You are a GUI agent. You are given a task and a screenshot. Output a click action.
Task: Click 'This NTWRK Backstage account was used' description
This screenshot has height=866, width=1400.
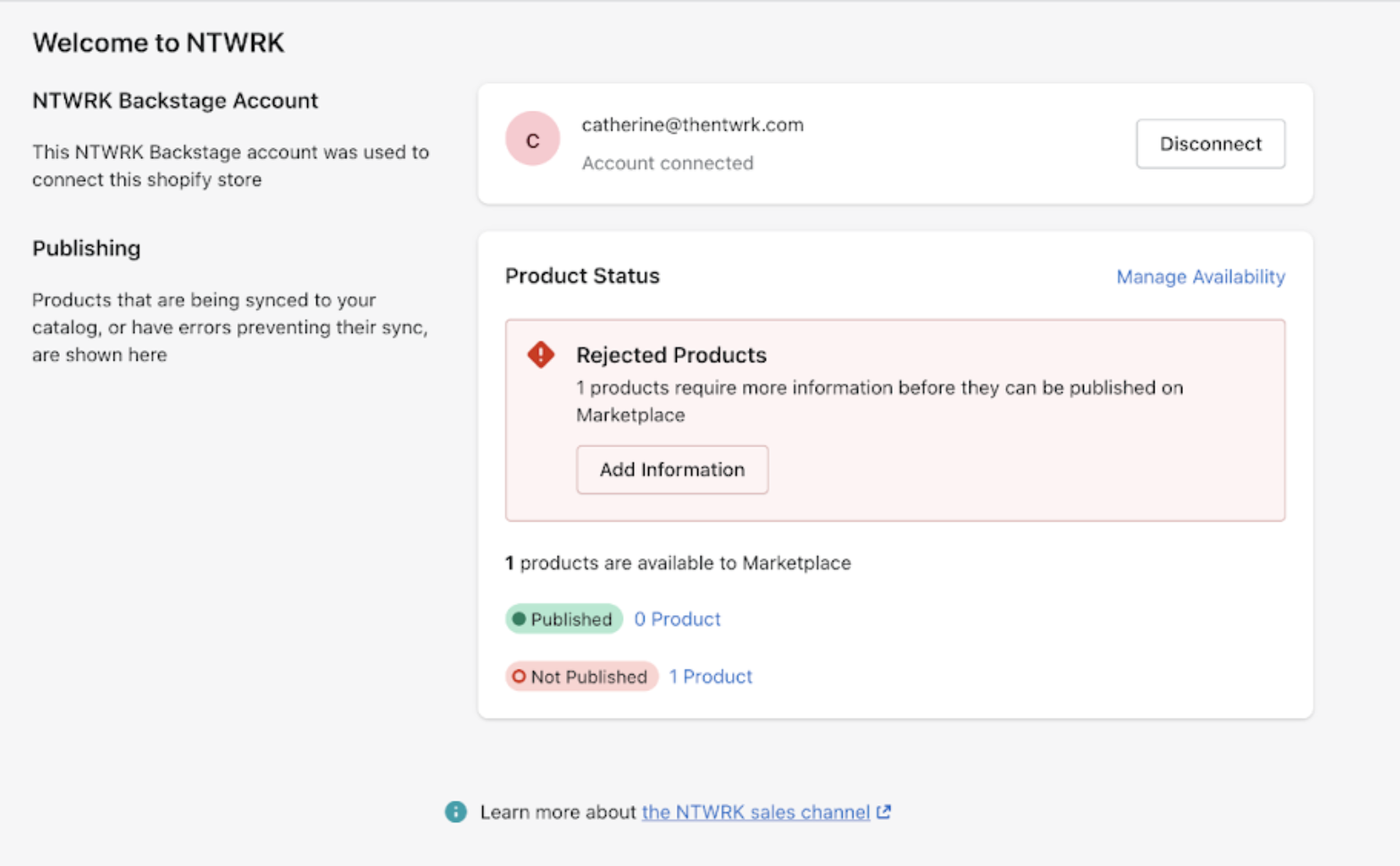[x=230, y=165]
